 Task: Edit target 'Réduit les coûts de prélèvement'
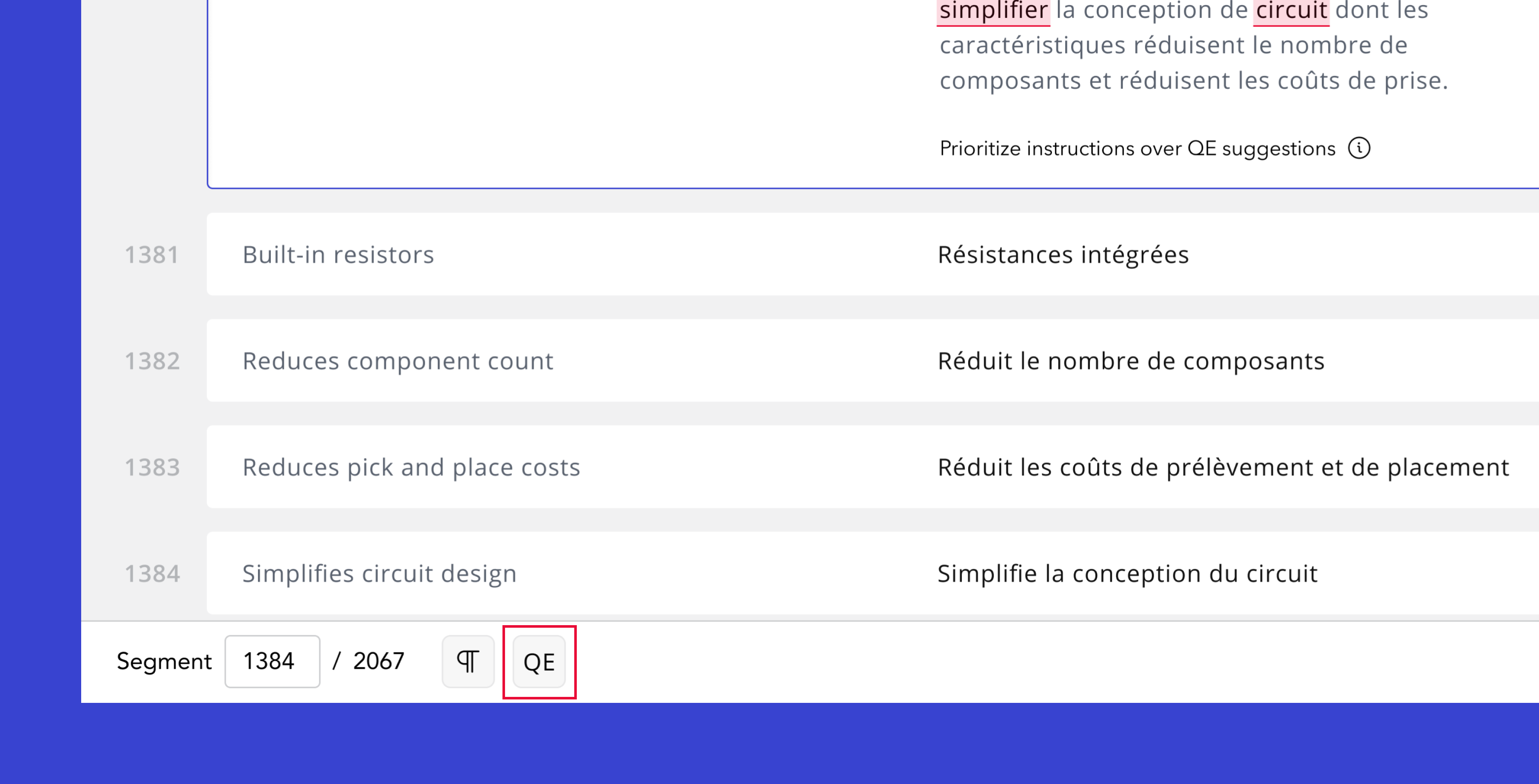(x=1224, y=468)
